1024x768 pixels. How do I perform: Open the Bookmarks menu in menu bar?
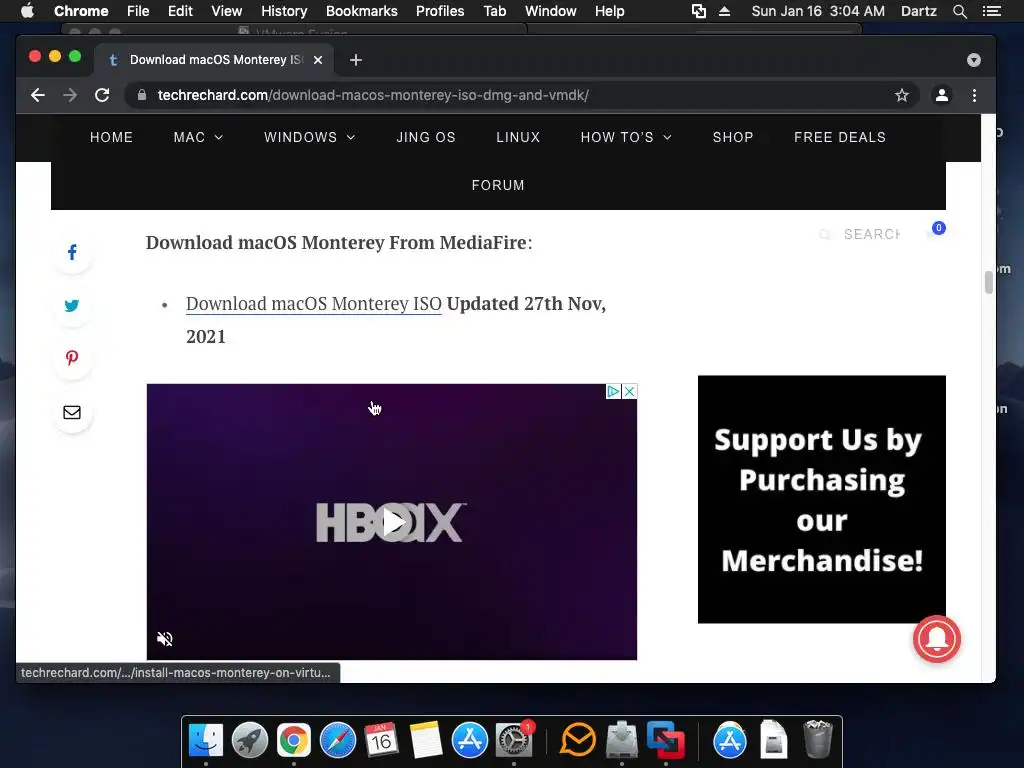(x=362, y=11)
